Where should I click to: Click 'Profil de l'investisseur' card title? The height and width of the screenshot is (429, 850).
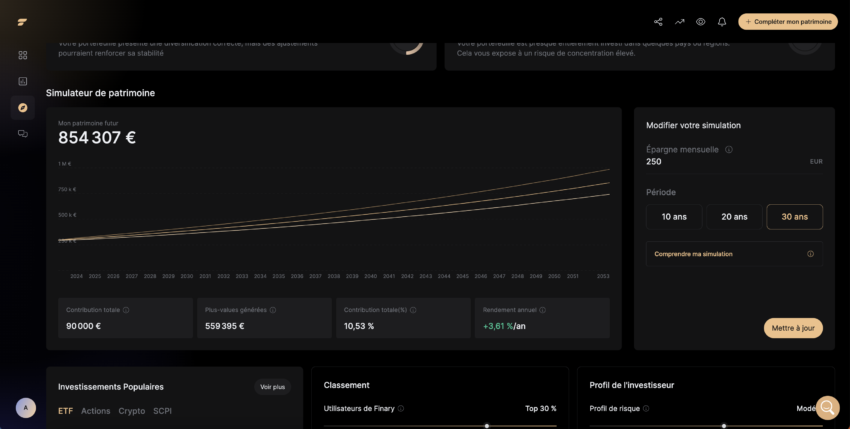pyautogui.click(x=632, y=385)
